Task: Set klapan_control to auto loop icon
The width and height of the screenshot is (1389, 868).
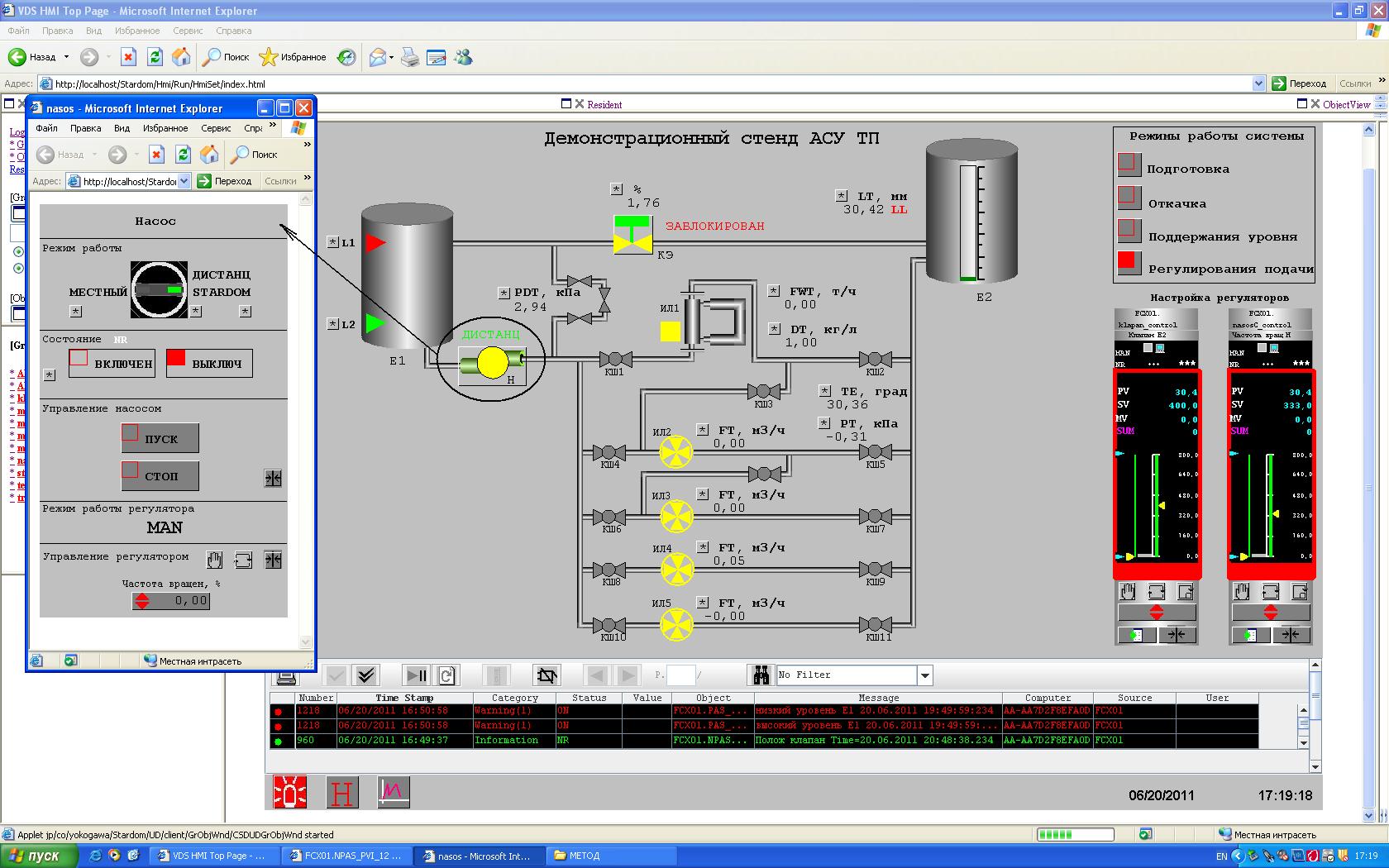Action: point(1157,591)
